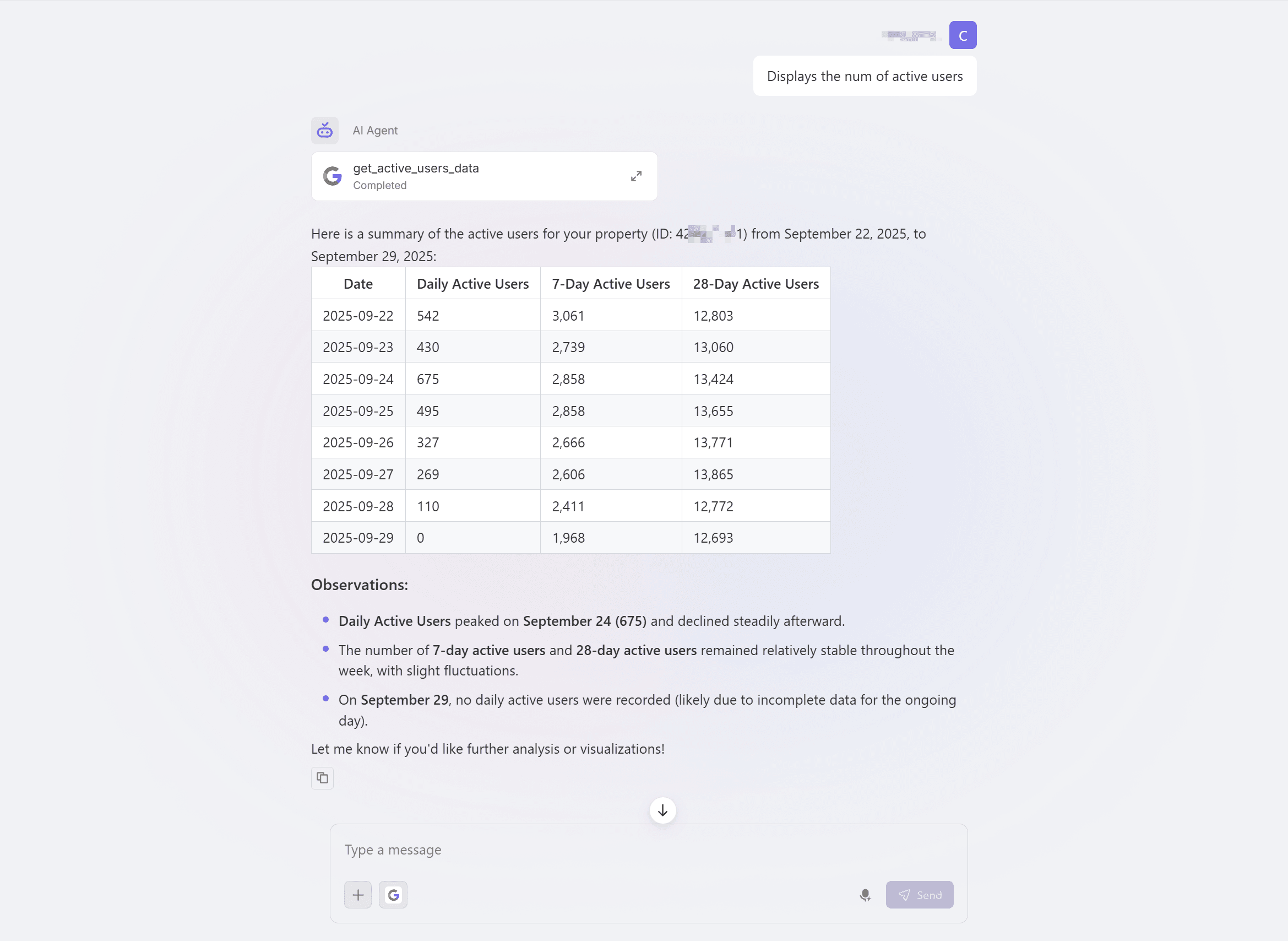Click the Google icon on get_active_users_data card
Screen dimensions: 1288x941
click(x=333, y=175)
